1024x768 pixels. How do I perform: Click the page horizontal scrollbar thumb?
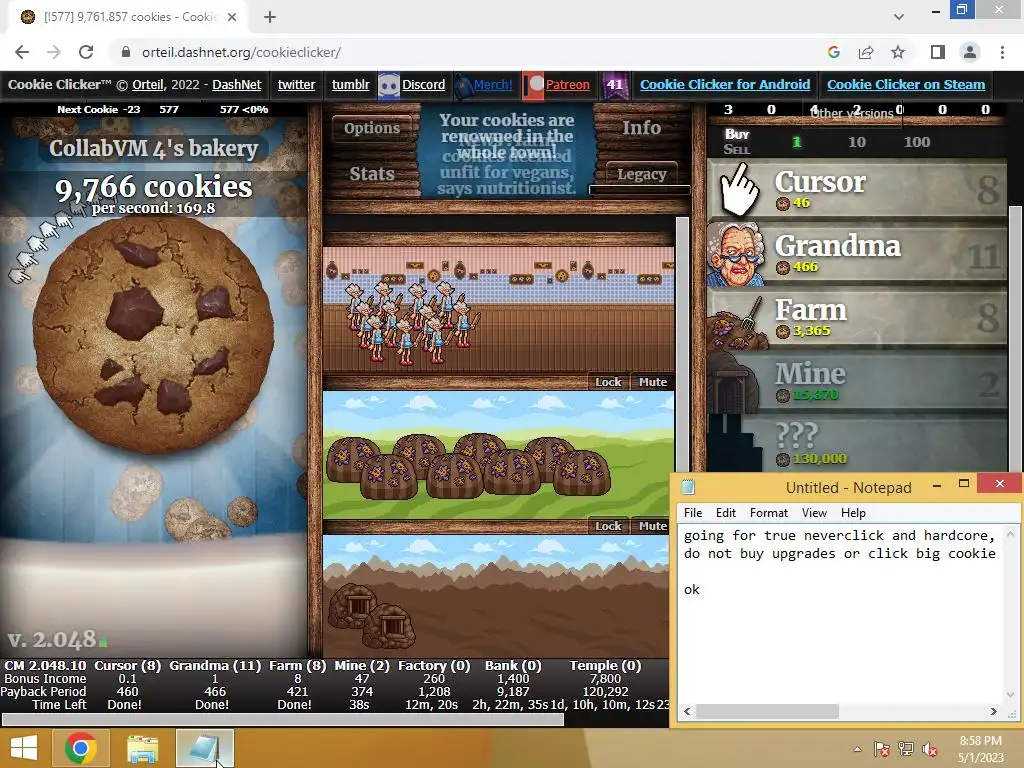[x=283, y=720]
